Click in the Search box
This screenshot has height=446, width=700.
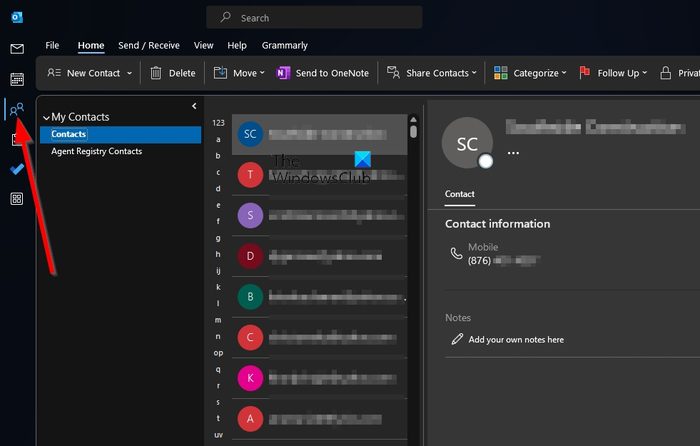(314, 17)
